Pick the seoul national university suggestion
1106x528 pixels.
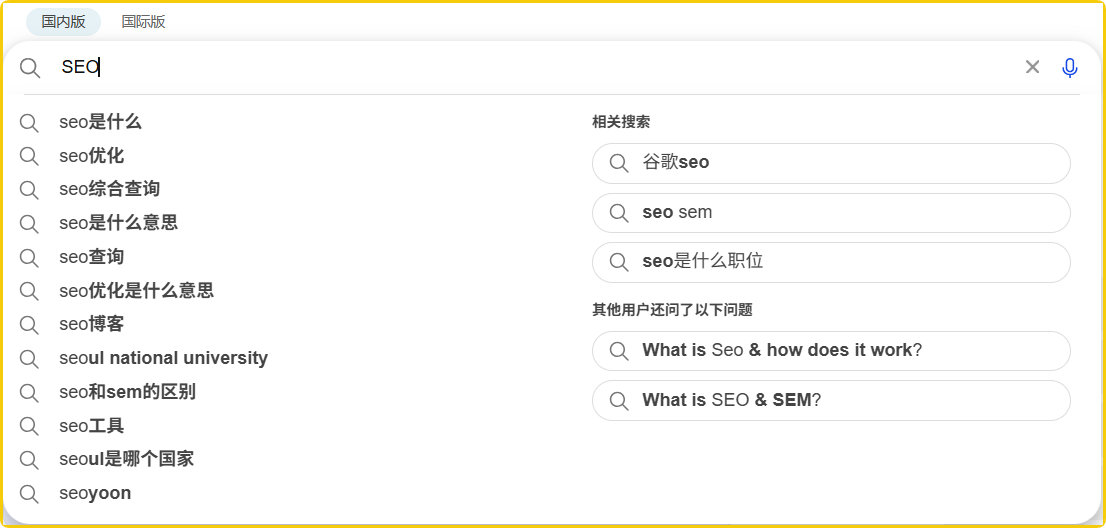coord(163,358)
